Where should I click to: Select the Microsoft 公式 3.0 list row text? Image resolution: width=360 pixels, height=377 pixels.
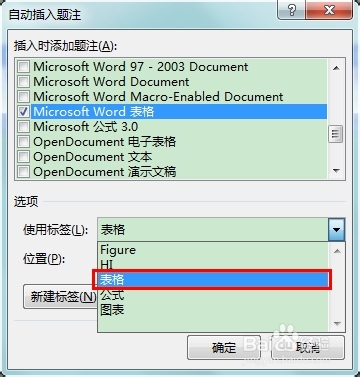click(x=86, y=127)
